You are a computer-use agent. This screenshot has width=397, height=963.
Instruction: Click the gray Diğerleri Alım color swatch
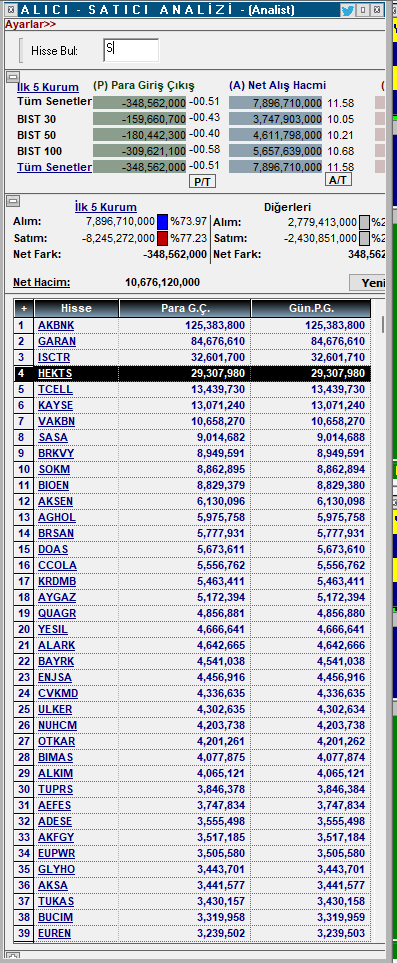[364, 222]
